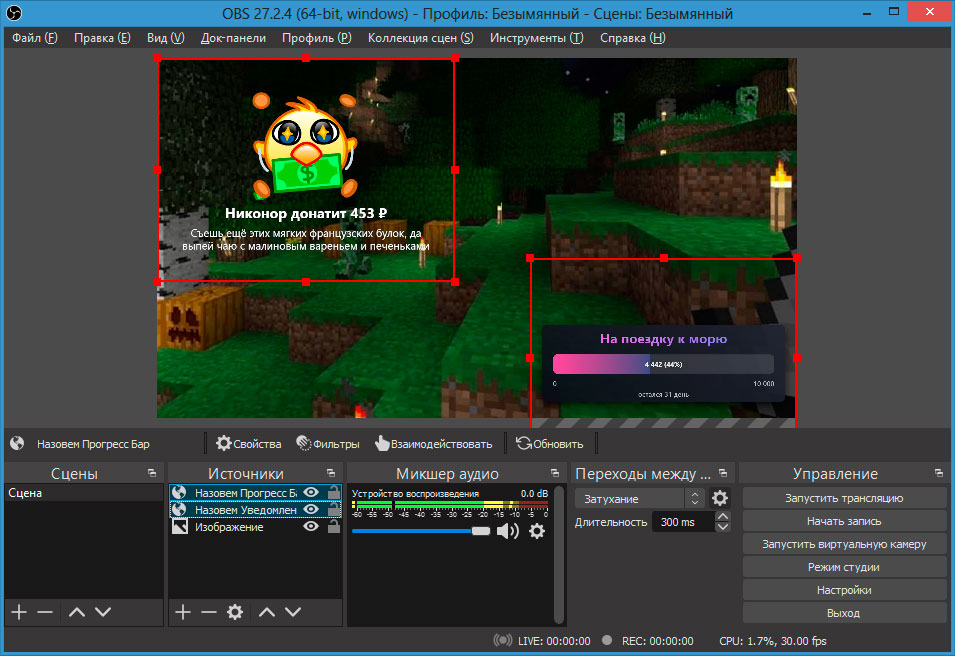955x656 pixels.
Task: Undock the Управление panel
Action: (939, 473)
